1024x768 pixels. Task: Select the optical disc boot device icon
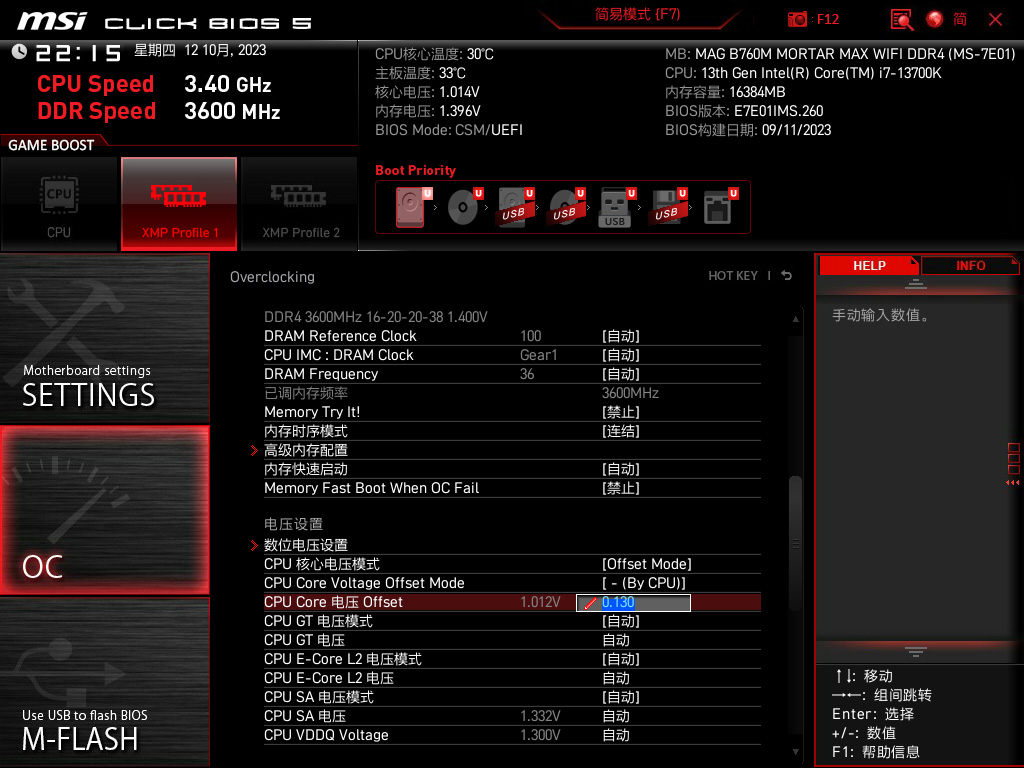pos(463,207)
